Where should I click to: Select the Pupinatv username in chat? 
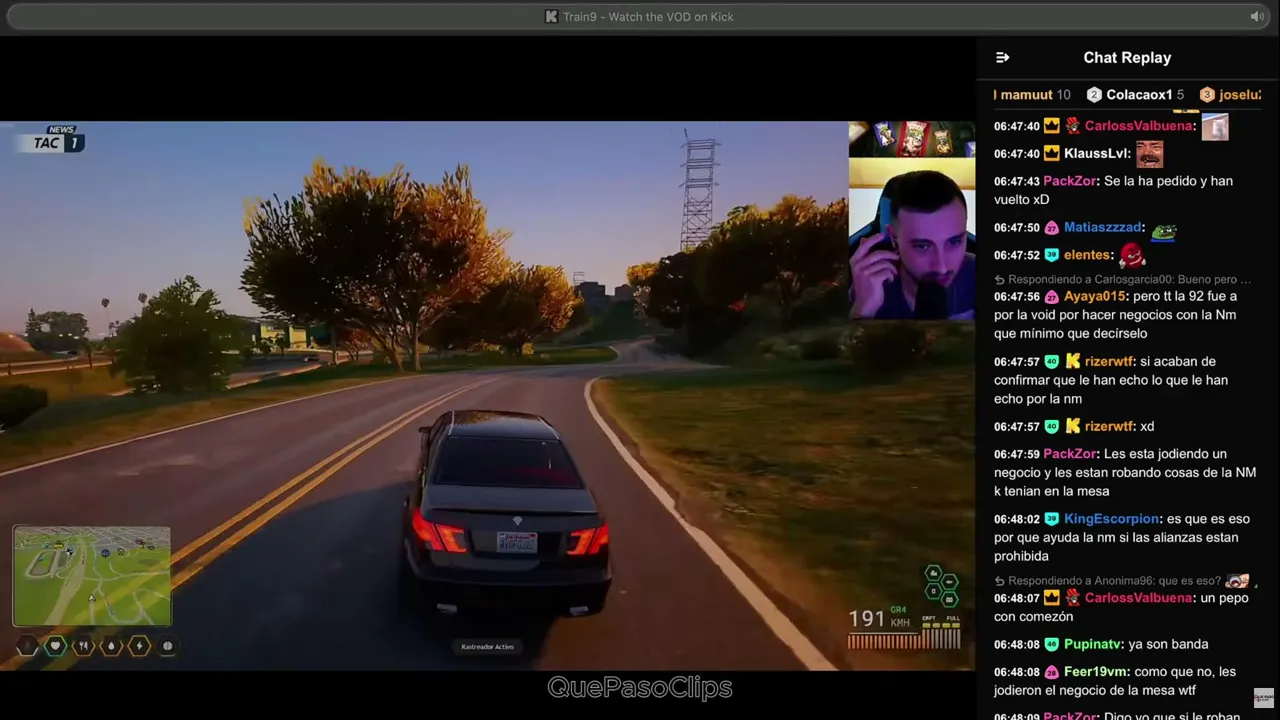(x=1094, y=645)
